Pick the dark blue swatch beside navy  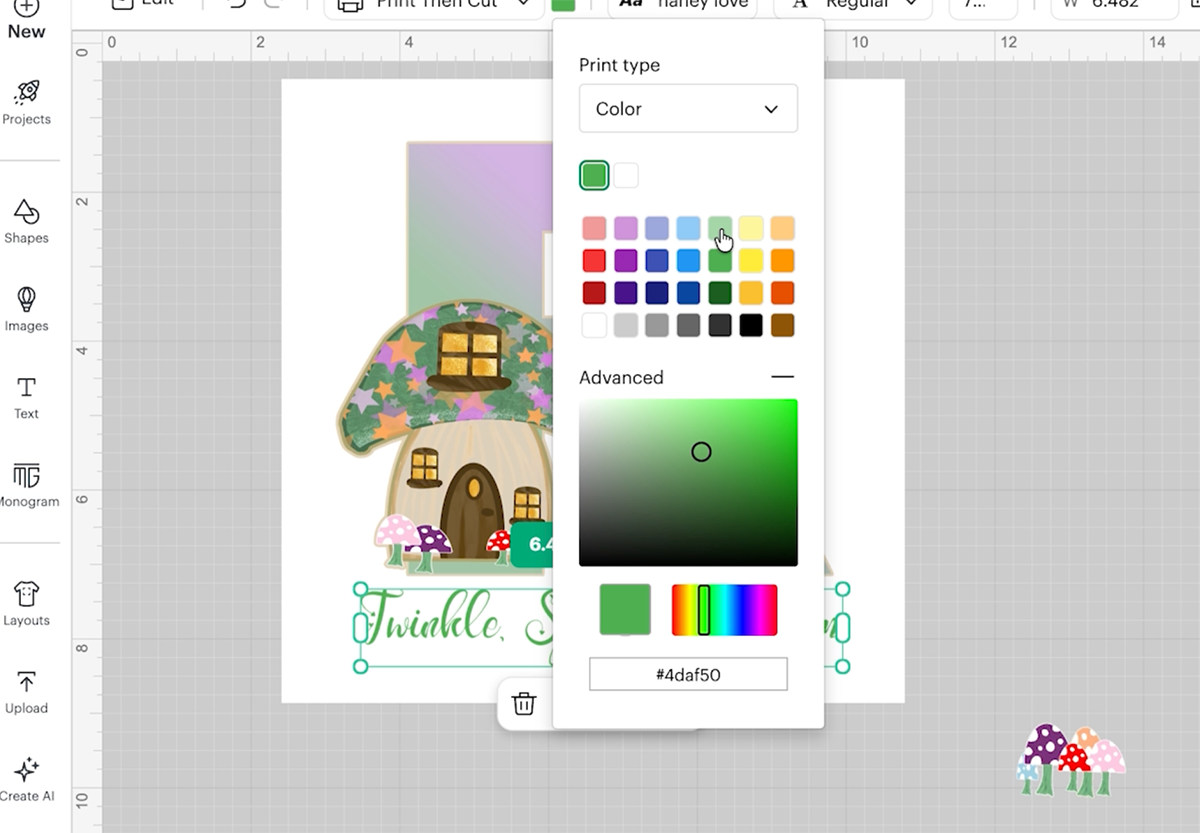(688, 293)
